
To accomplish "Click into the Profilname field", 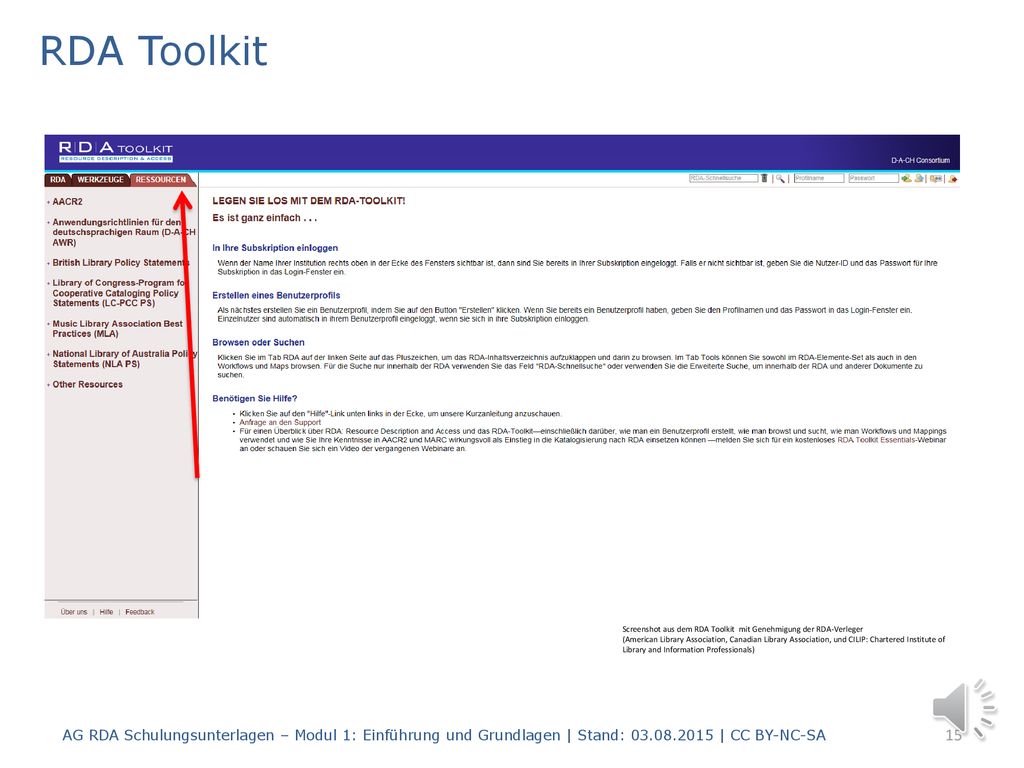I will 819,178.
